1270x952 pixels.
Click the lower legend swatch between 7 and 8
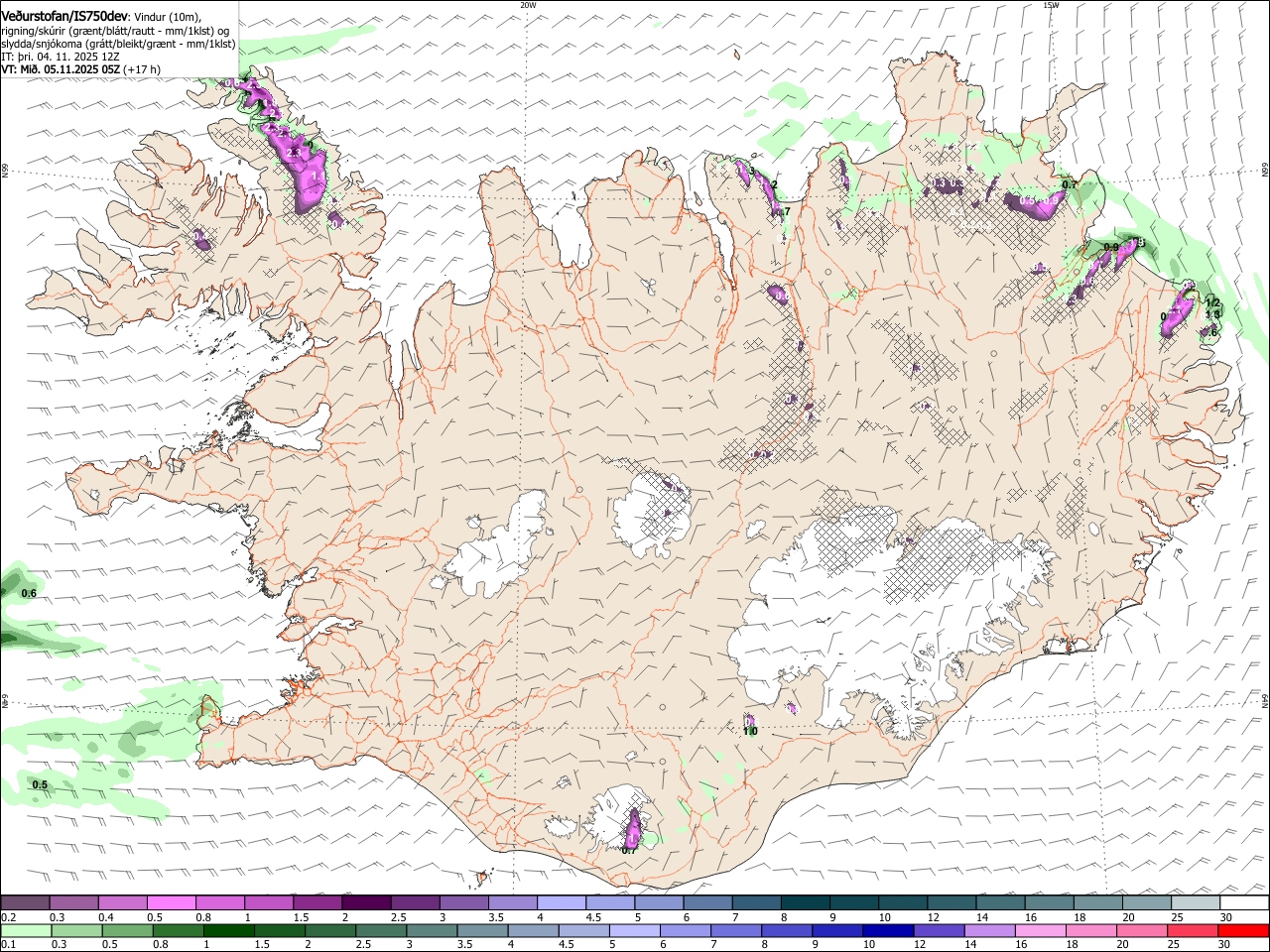pos(735,930)
